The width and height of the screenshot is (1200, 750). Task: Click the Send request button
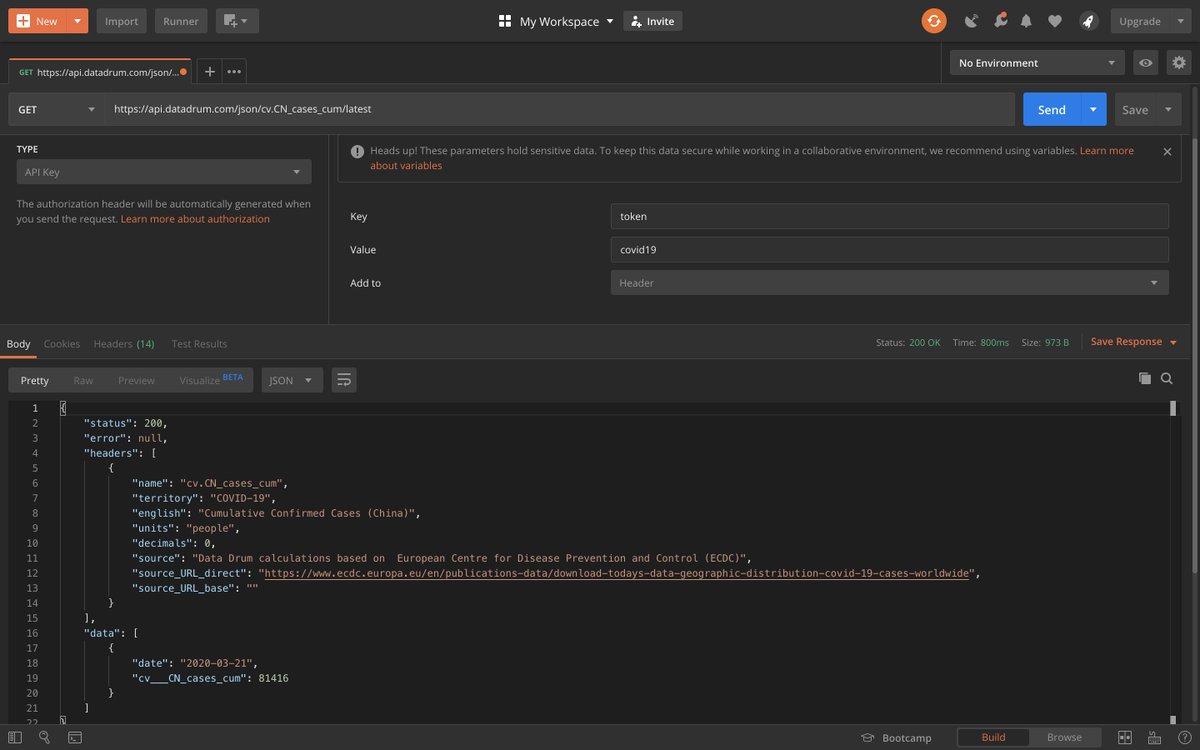(1052, 109)
